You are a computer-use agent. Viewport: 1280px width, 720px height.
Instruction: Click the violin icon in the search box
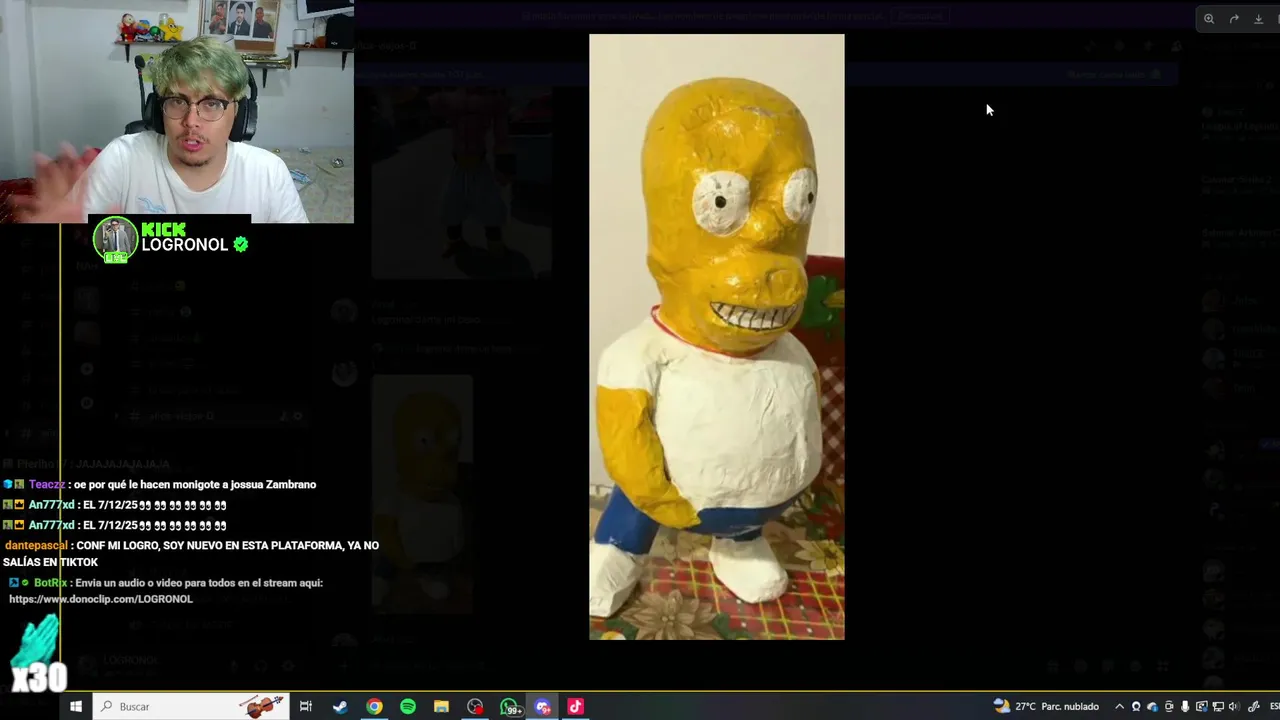[261, 706]
